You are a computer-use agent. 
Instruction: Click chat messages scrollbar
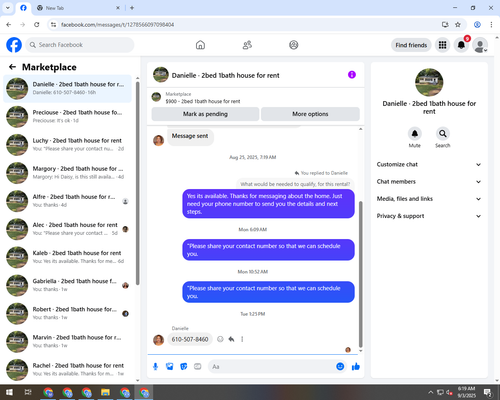[360, 274]
